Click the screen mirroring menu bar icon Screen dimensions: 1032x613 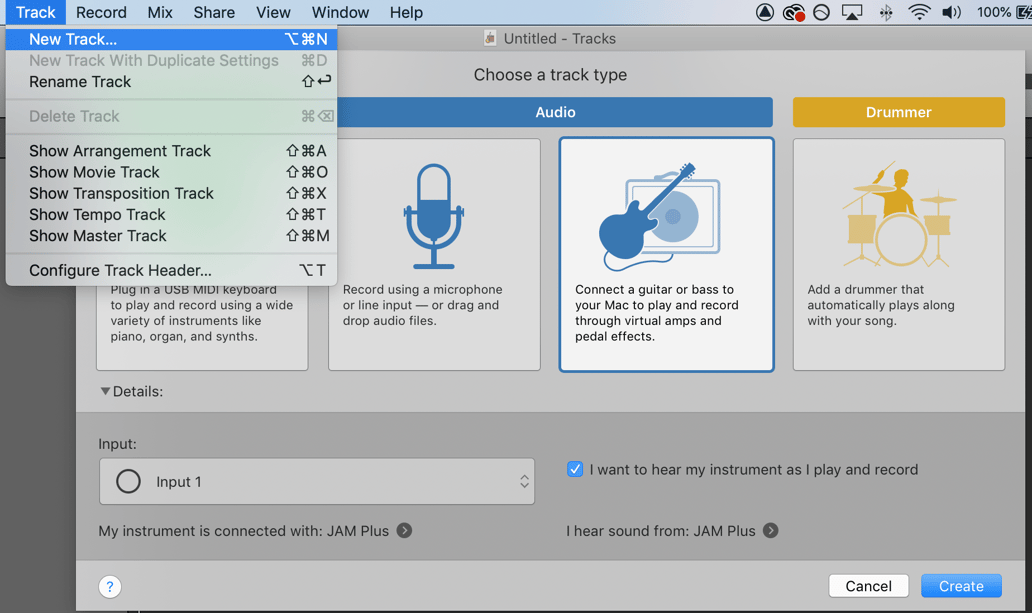[x=853, y=12]
